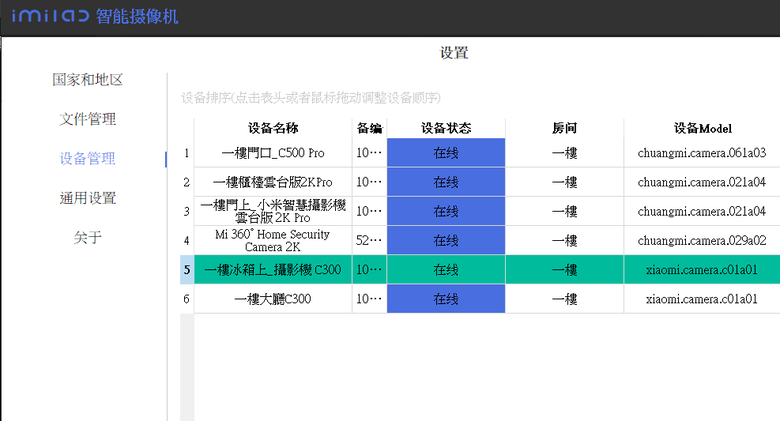Click 在线 status of 一樓冰箱上 camera
The height and width of the screenshot is (421, 780).
coord(446,270)
